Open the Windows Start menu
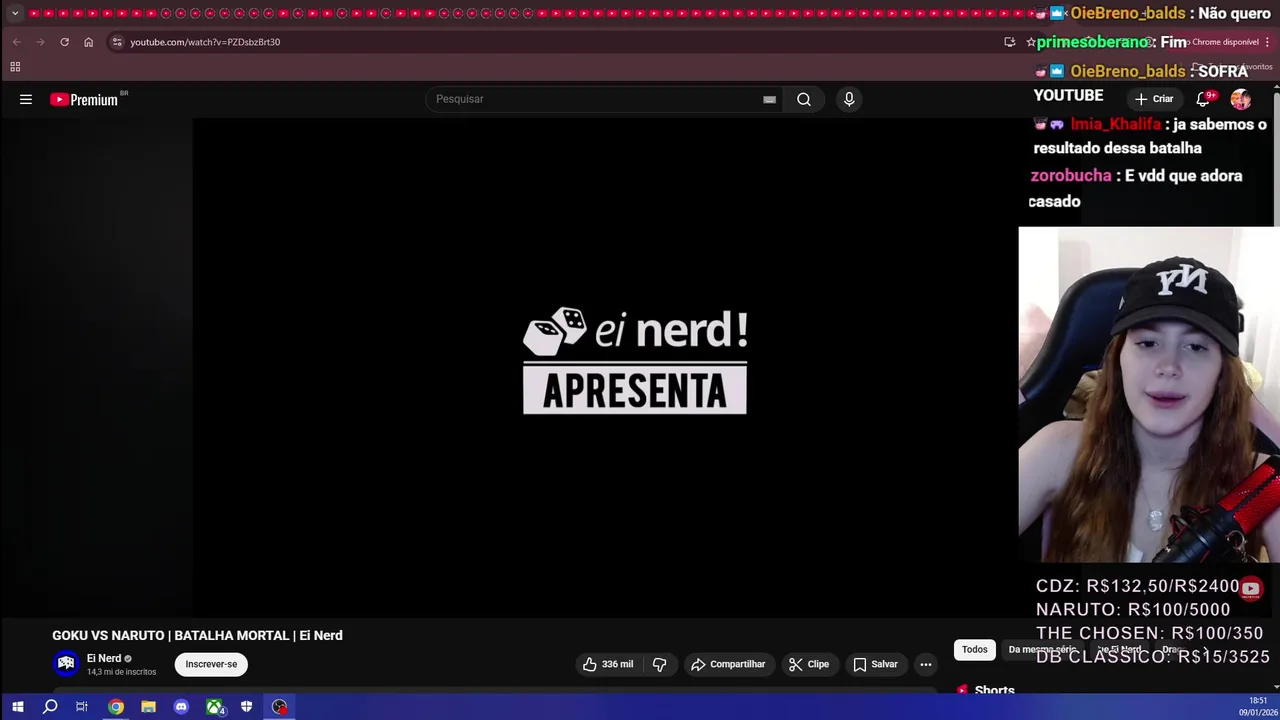This screenshot has height=720, width=1280. pos(17,707)
